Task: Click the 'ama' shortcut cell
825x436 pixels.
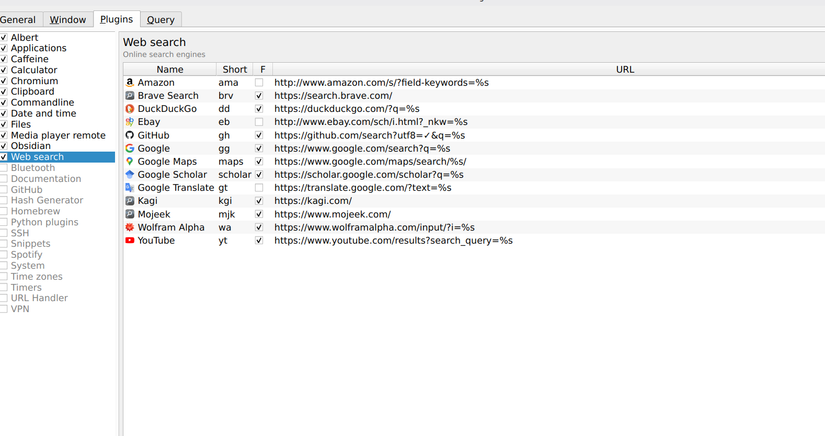Action: tap(235, 83)
